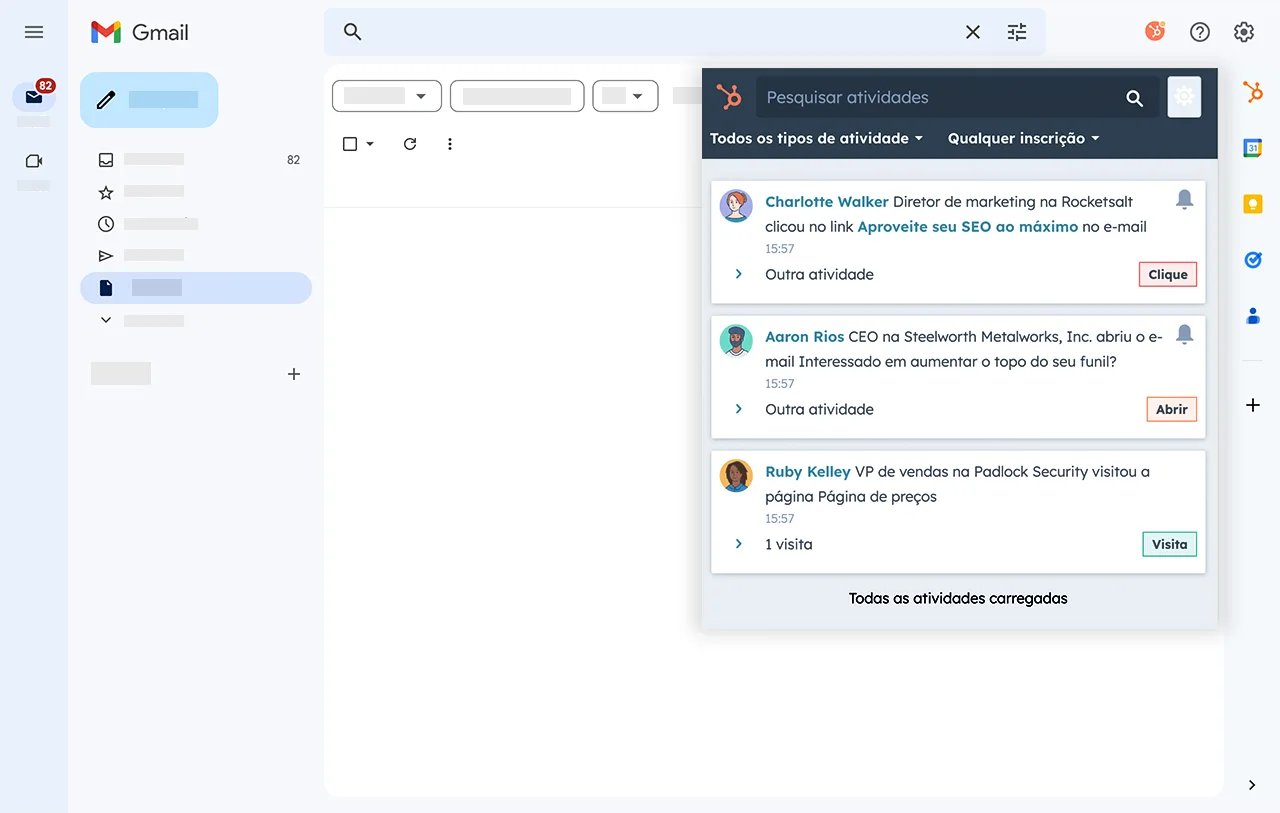The width and height of the screenshot is (1280, 813).
Task: Open Google Contacts from the side panel
Action: 1253,316
